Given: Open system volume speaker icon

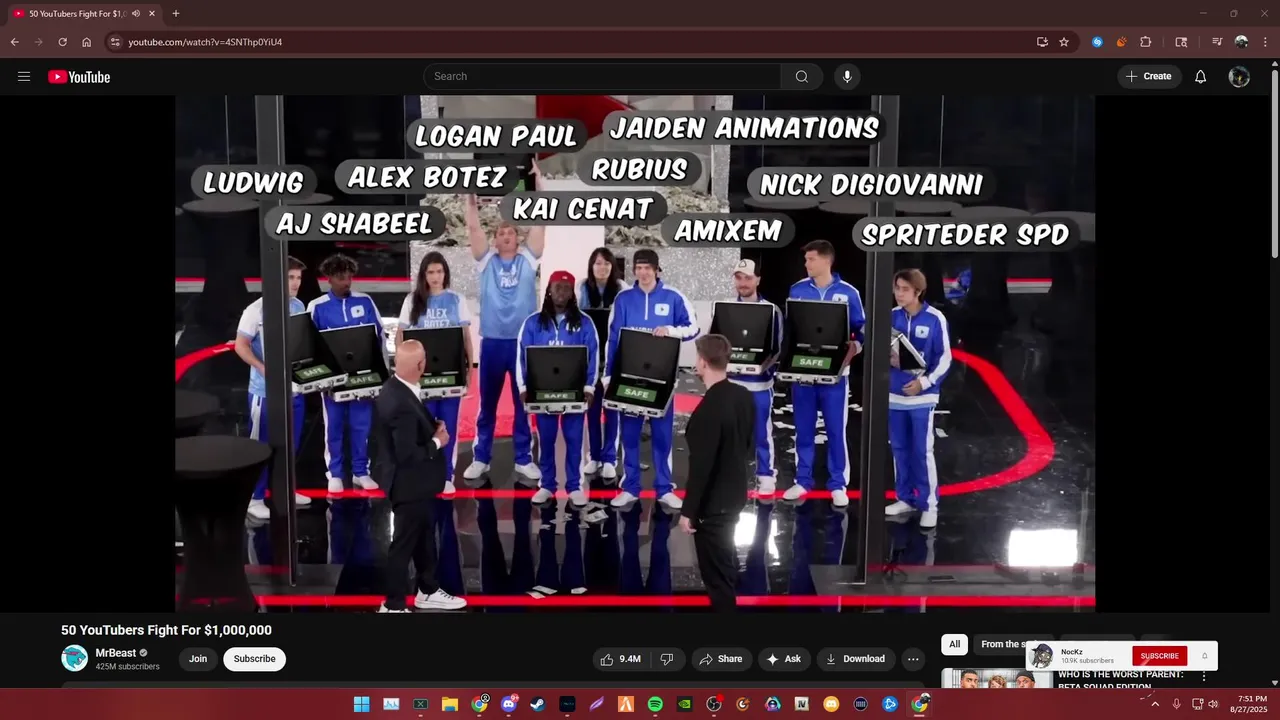Looking at the screenshot, I should click(x=1213, y=704).
